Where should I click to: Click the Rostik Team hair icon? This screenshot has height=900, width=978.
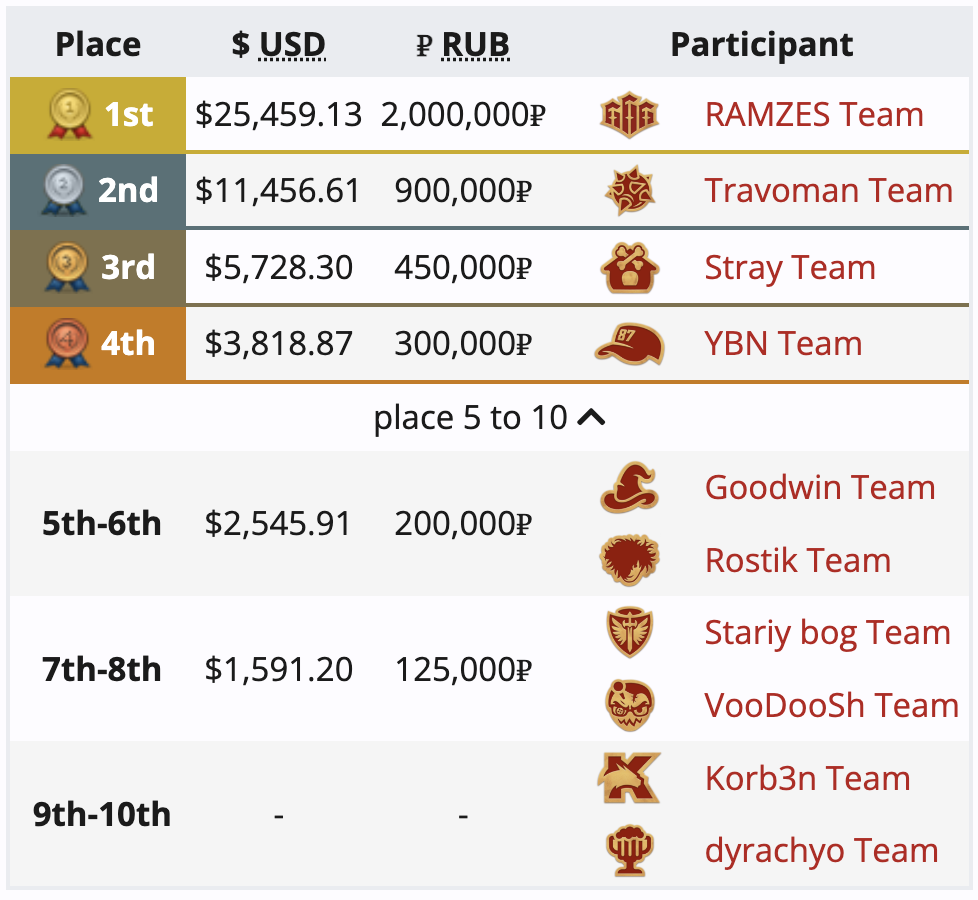[629, 559]
